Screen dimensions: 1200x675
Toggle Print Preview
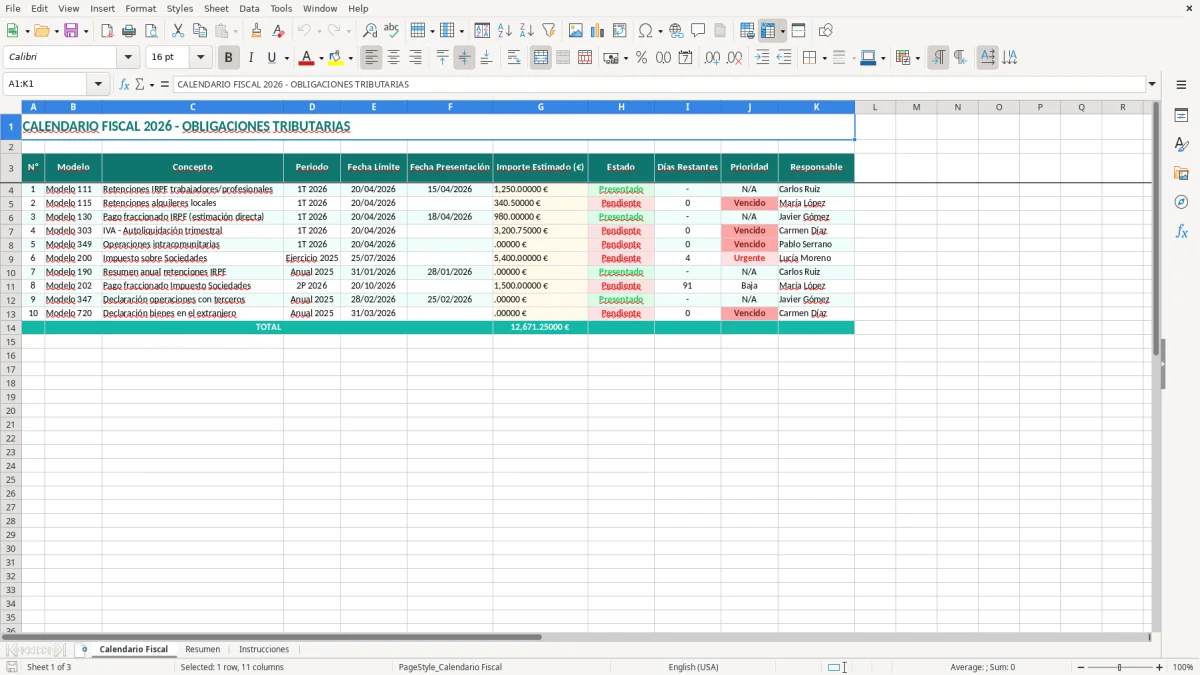(x=151, y=31)
